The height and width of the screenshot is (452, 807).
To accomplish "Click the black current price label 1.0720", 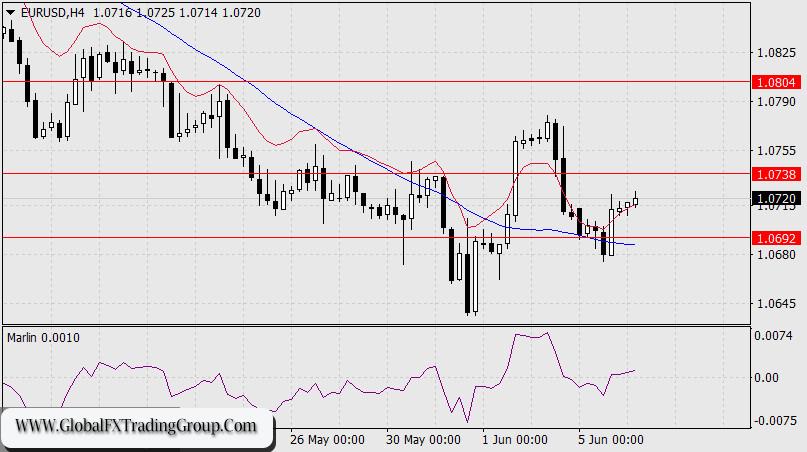I will (776, 199).
